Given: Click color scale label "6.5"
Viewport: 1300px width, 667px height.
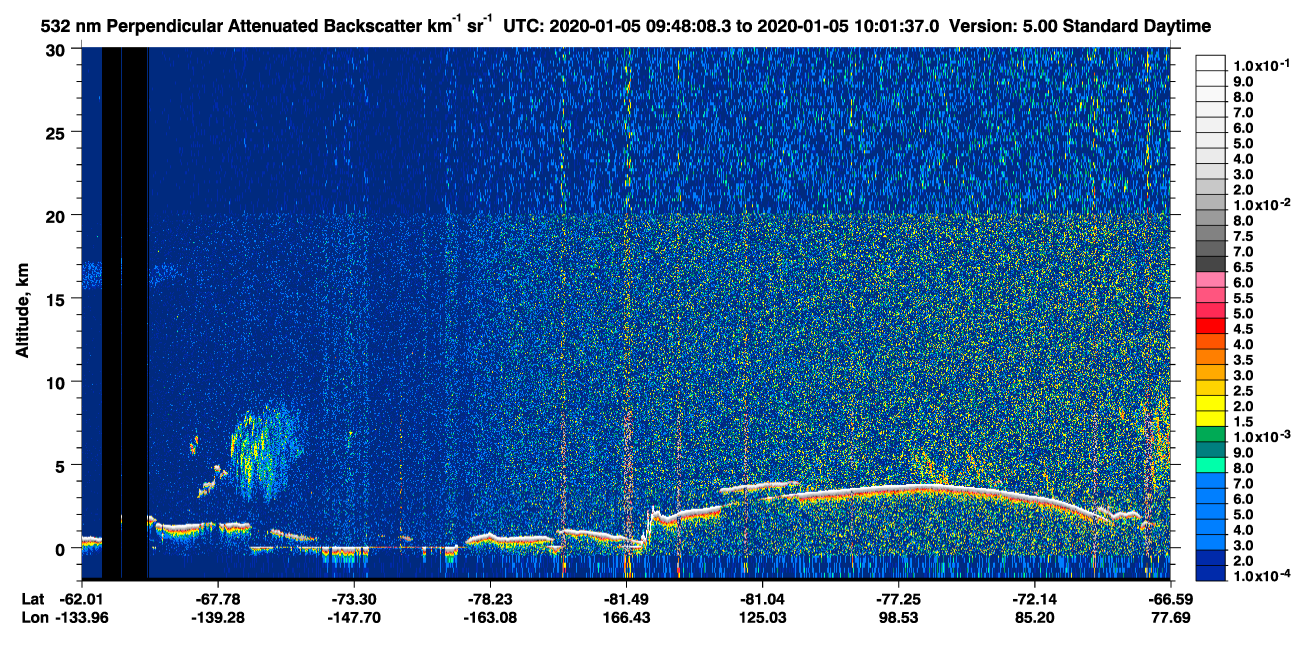Looking at the screenshot, I should 1244,267.
